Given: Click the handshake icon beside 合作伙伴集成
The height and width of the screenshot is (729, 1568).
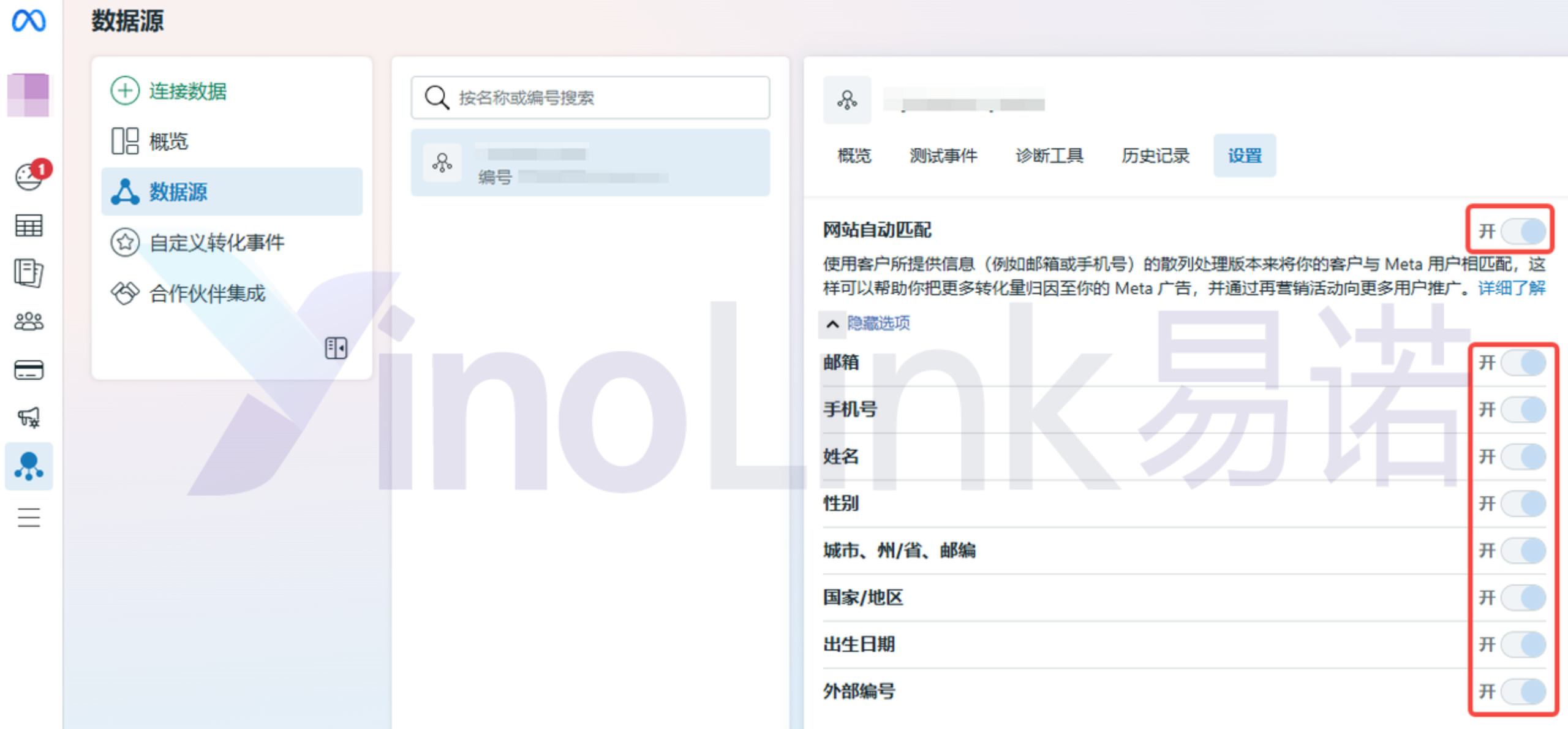Looking at the screenshot, I should click(125, 293).
